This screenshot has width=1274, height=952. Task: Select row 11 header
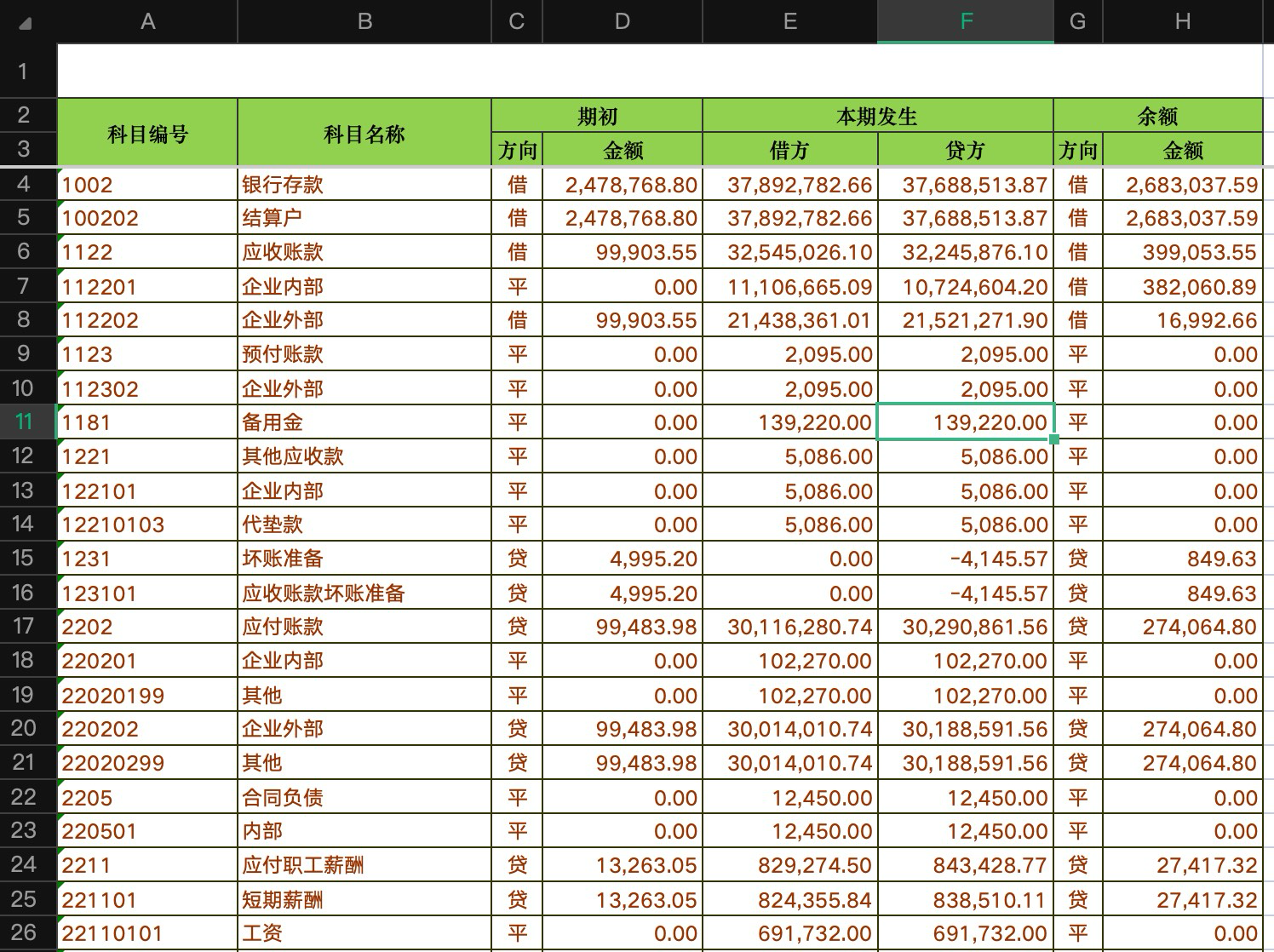24,422
